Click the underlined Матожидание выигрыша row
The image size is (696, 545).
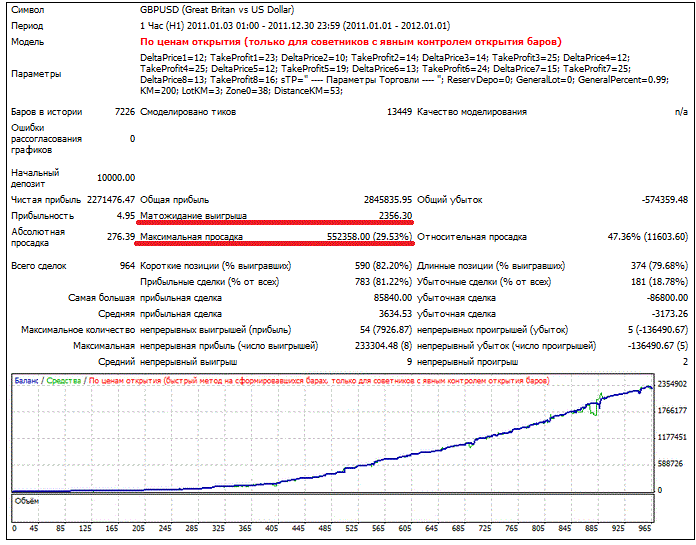coord(276,216)
